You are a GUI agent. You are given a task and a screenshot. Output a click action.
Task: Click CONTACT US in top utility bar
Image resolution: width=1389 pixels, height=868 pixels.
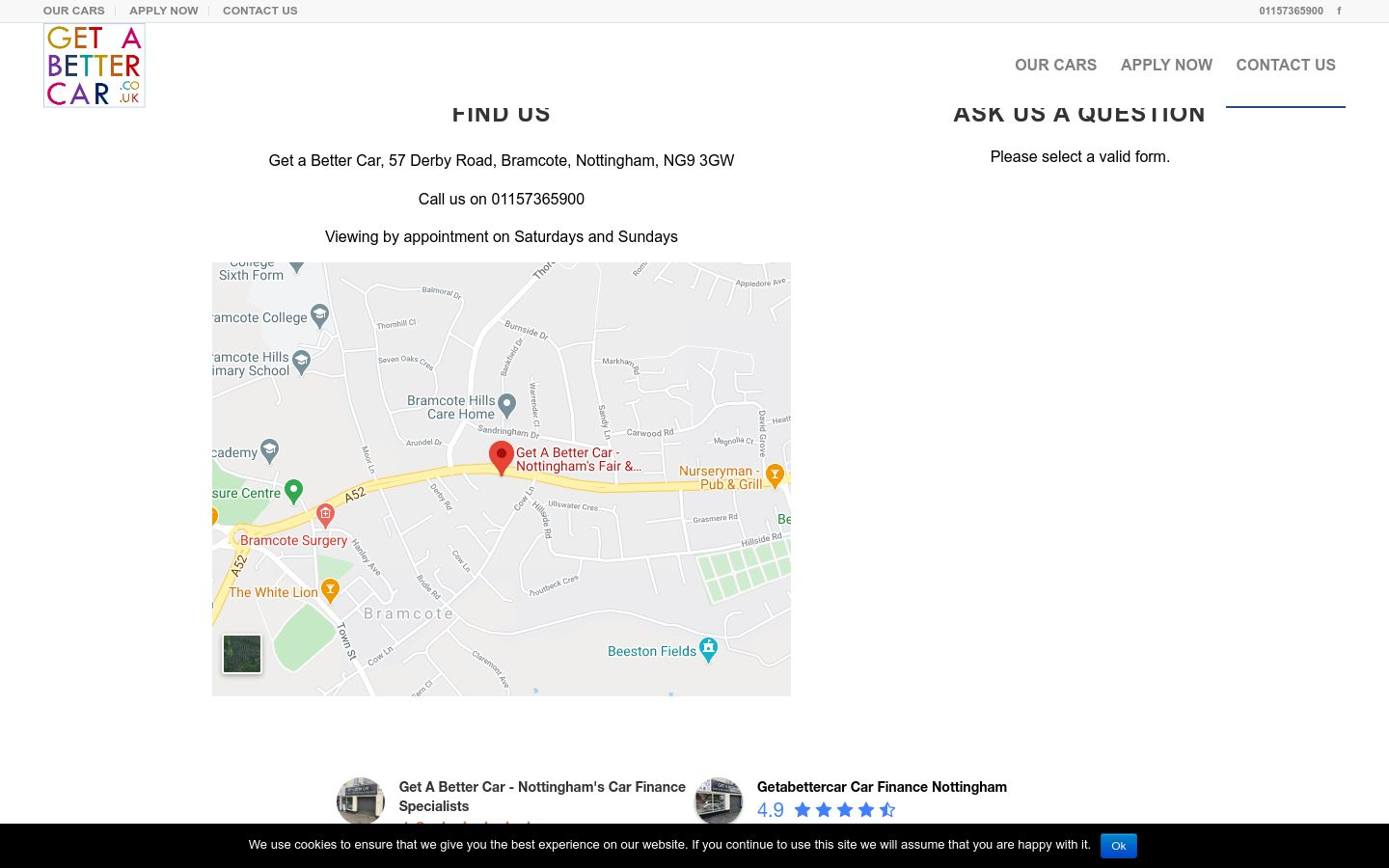[260, 11]
